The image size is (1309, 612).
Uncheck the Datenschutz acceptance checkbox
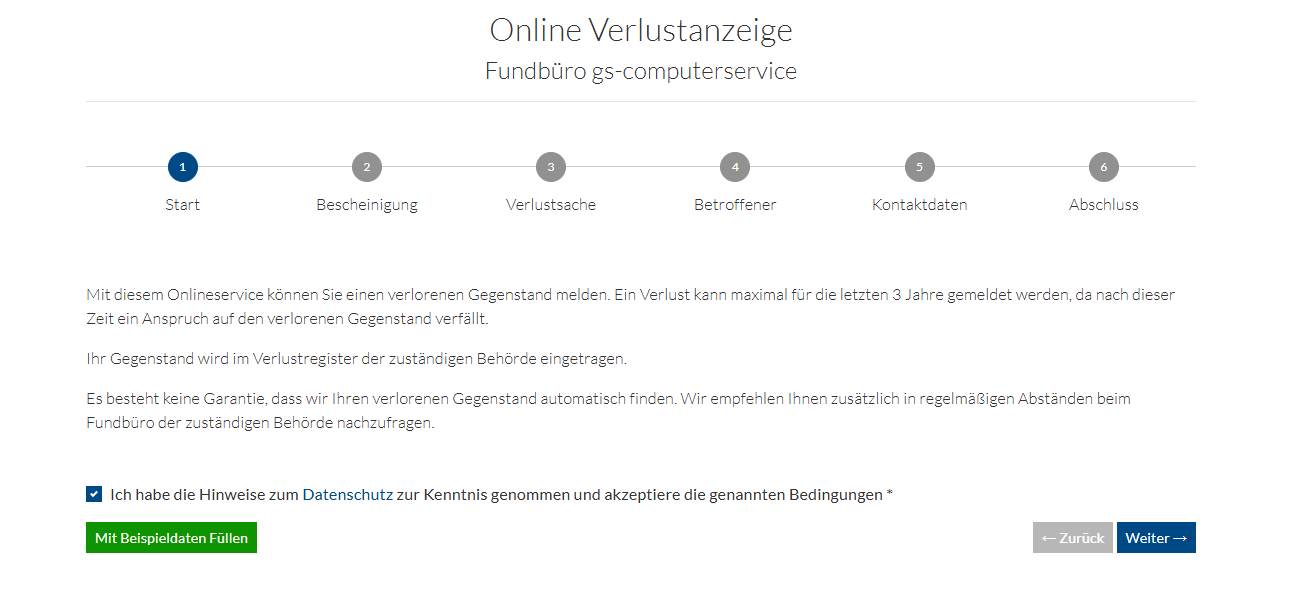(94, 494)
